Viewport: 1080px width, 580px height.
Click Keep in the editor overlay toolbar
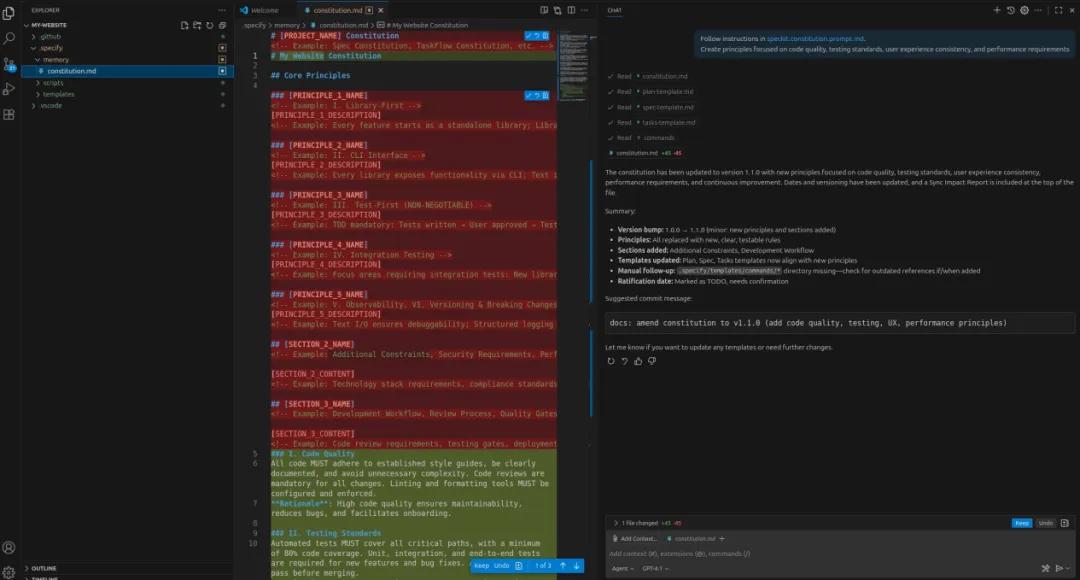tap(481, 566)
